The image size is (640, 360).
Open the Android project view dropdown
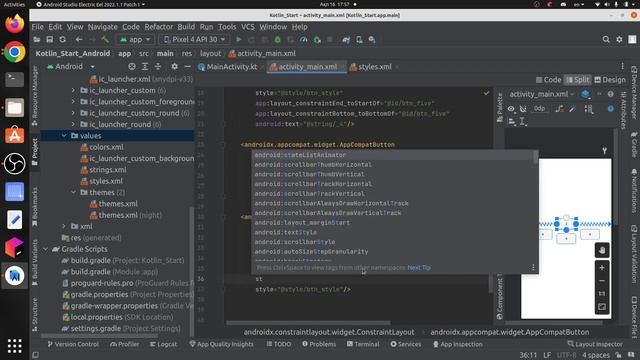[x=71, y=67]
